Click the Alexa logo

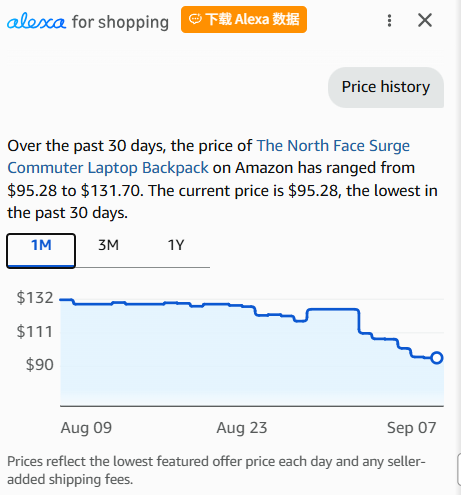click(36, 21)
